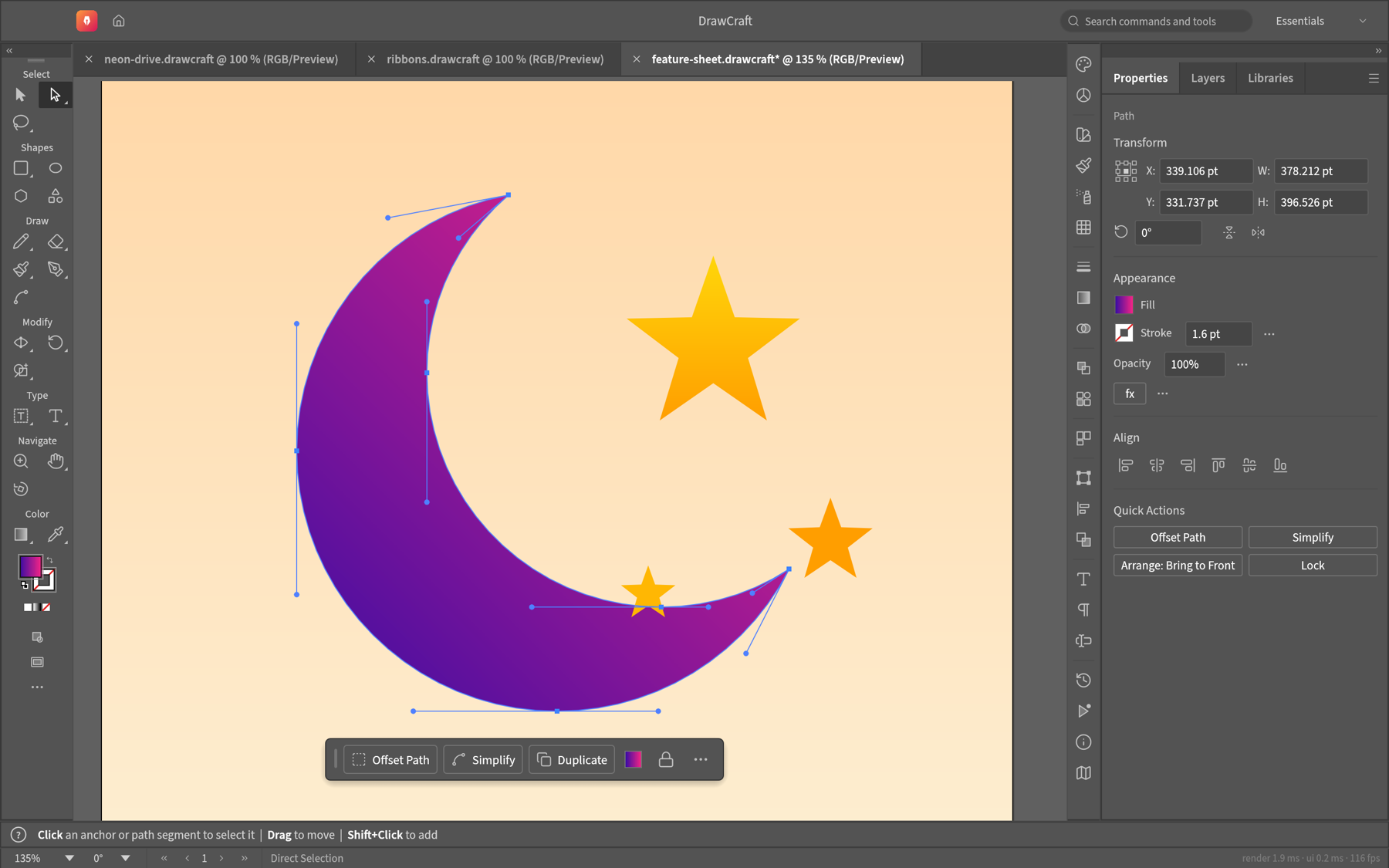Switch to ribbons.drawcraft document tab
This screenshot has height=868, width=1389.
click(495, 59)
